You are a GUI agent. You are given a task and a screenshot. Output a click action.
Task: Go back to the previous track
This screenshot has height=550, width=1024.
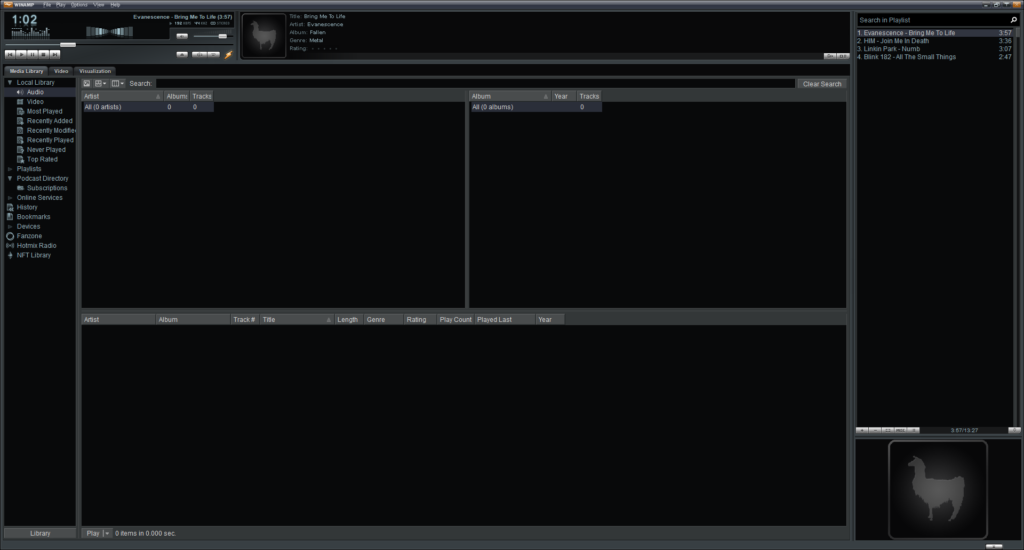pyautogui.click(x=10, y=54)
